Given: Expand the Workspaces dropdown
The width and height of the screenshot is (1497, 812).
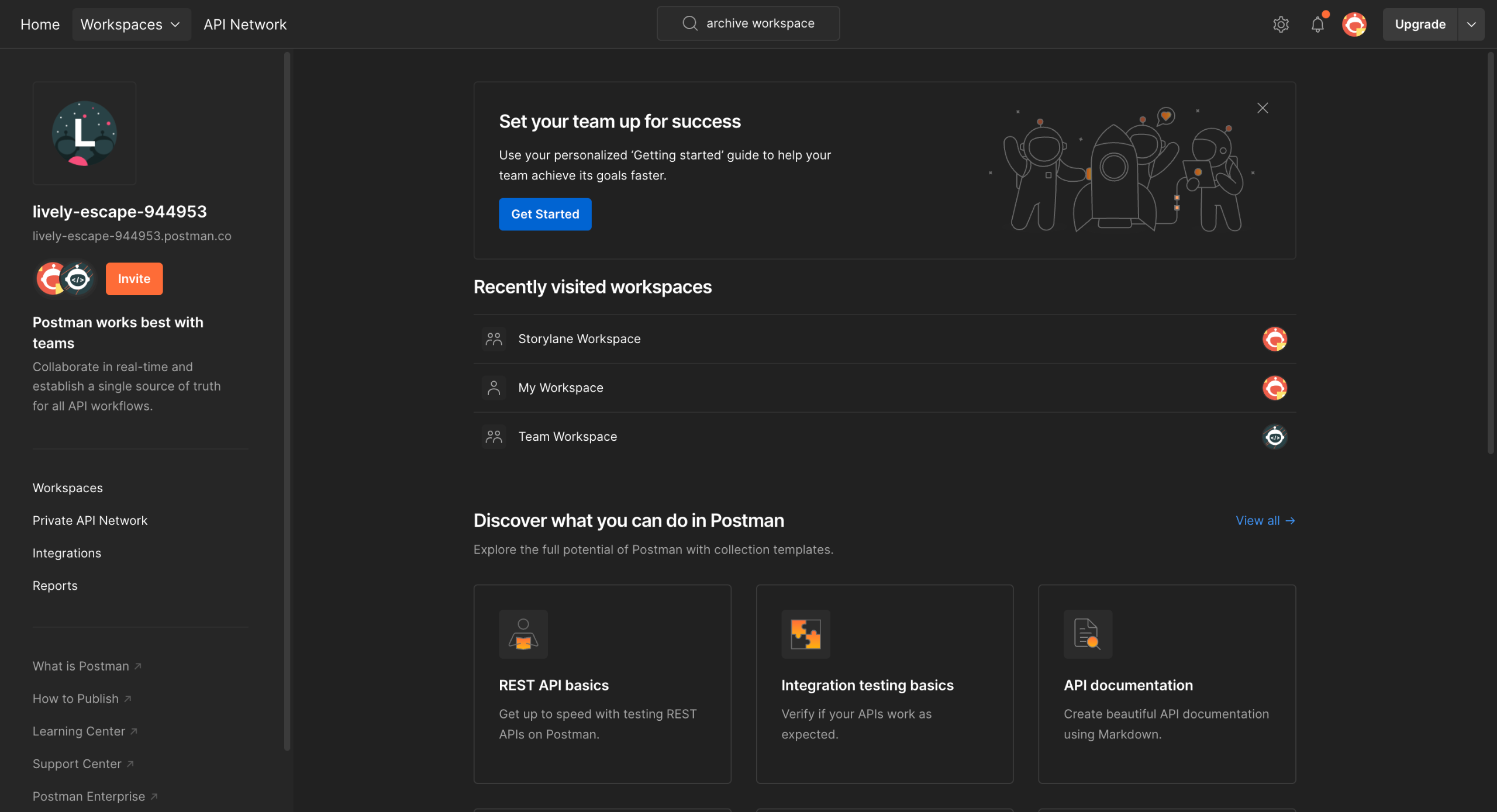Looking at the screenshot, I should coord(132,24).
